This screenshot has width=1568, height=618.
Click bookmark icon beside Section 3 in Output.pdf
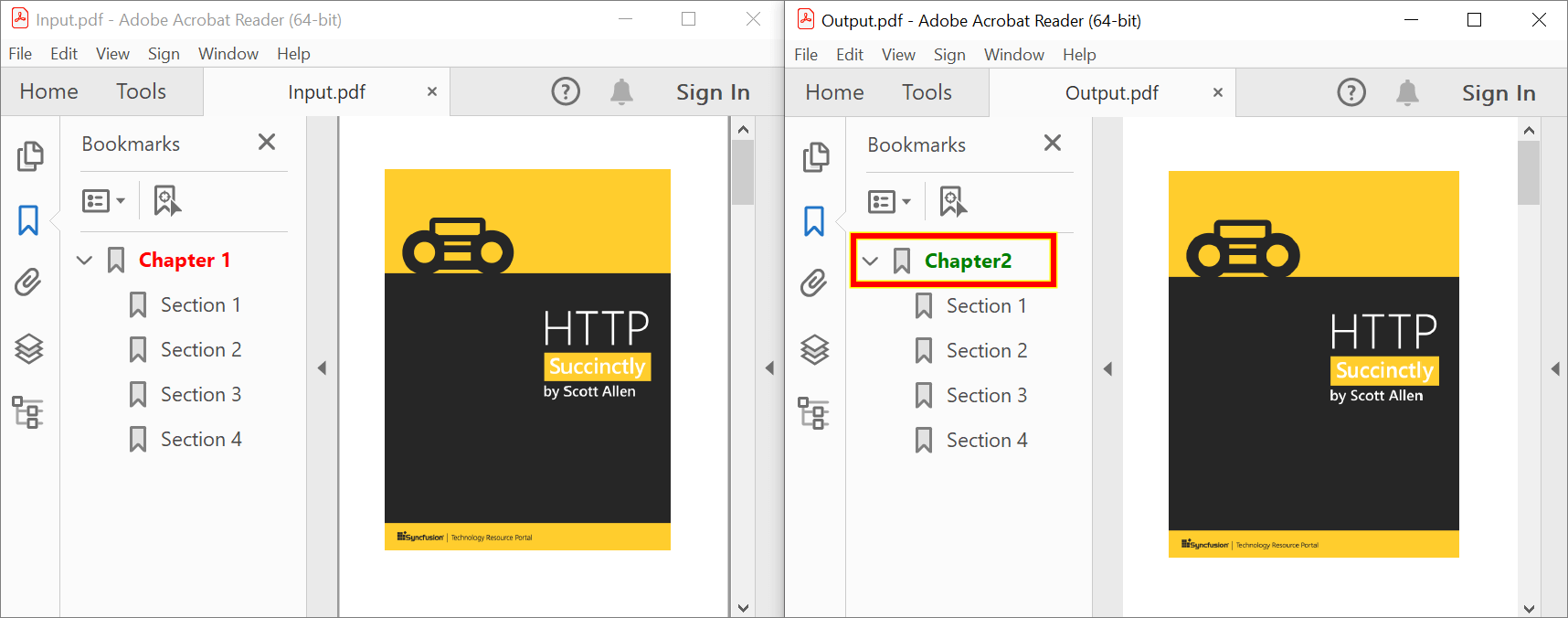[x=924, y=395]
